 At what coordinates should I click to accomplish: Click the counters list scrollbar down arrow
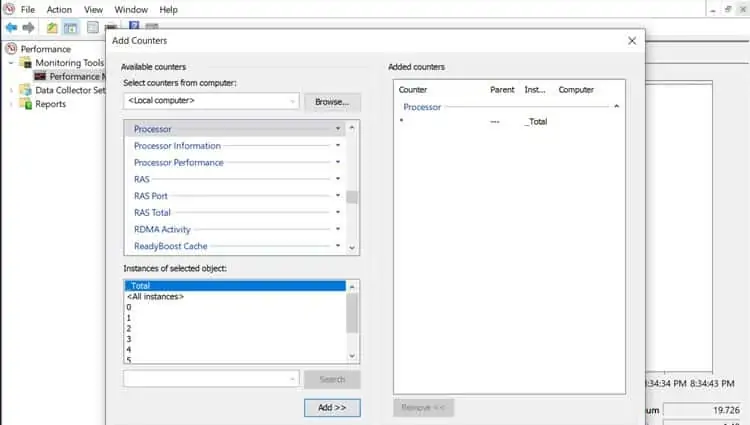(352, 248)
